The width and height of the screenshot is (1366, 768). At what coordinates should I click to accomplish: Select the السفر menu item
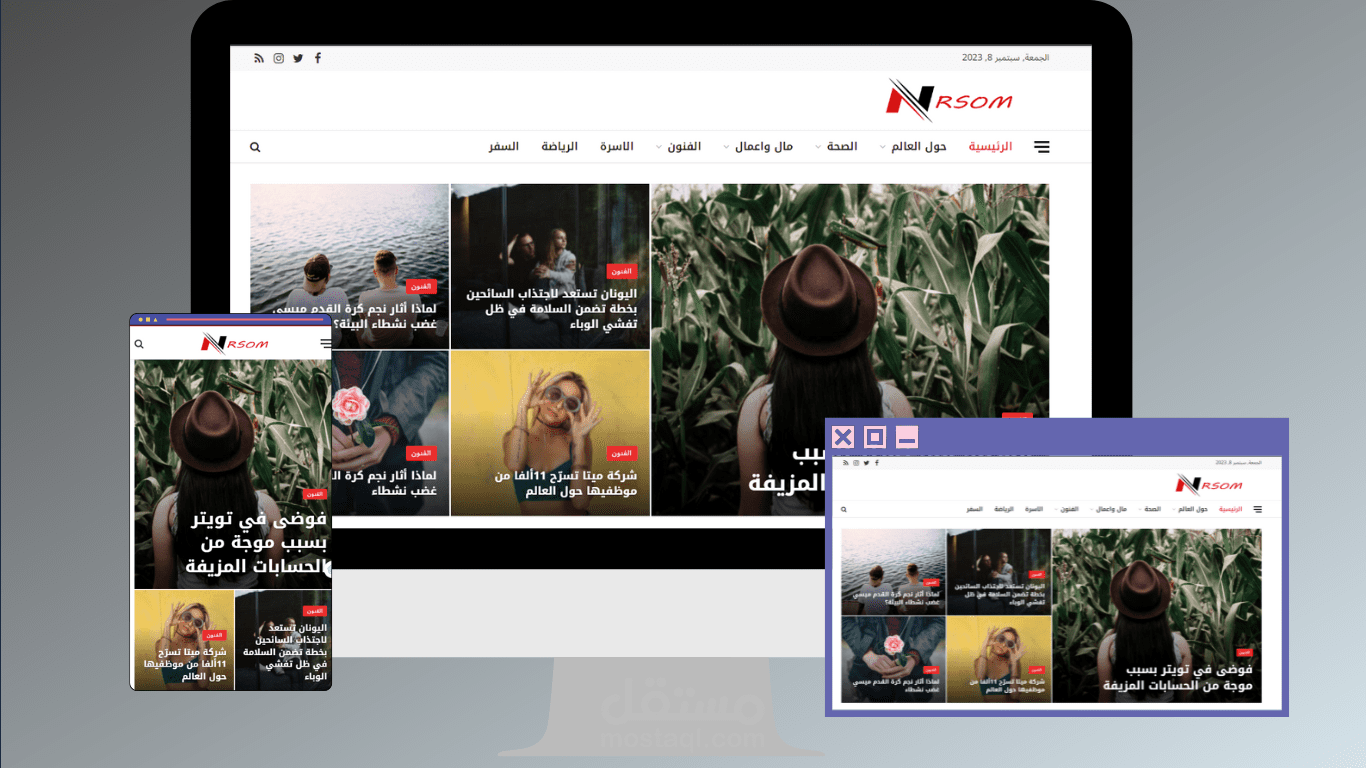point(505,146)
